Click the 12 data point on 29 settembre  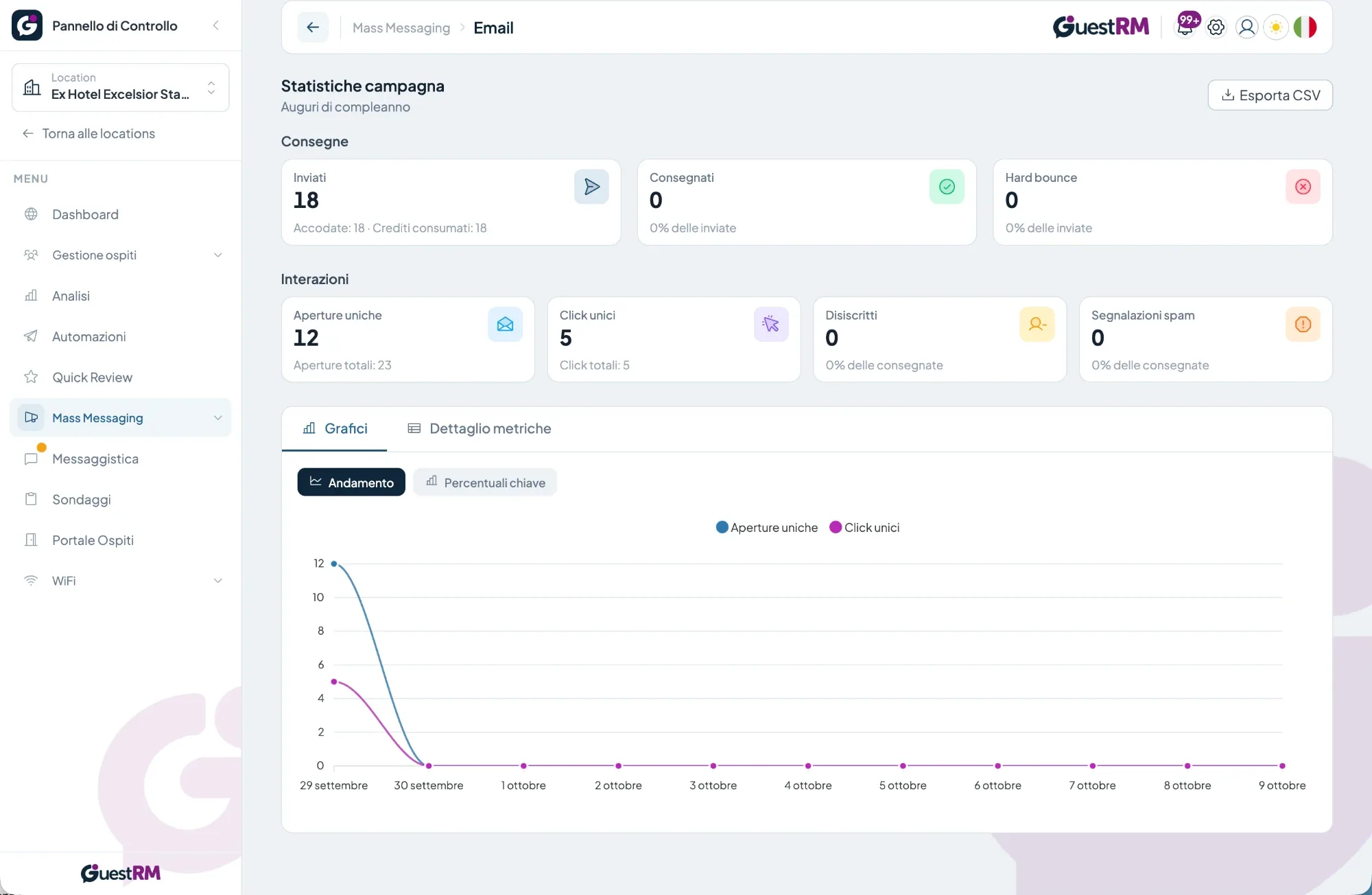point(334,563)
